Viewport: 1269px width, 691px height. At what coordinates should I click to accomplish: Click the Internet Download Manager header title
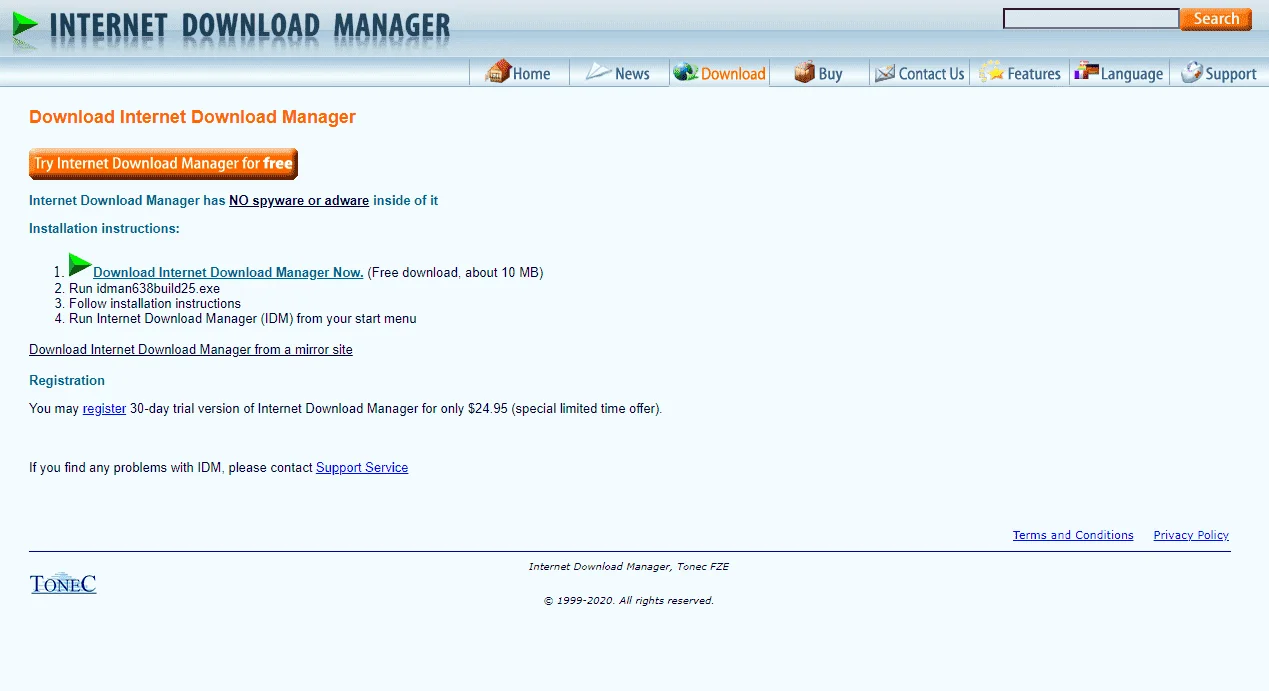[x=249, y=27]
